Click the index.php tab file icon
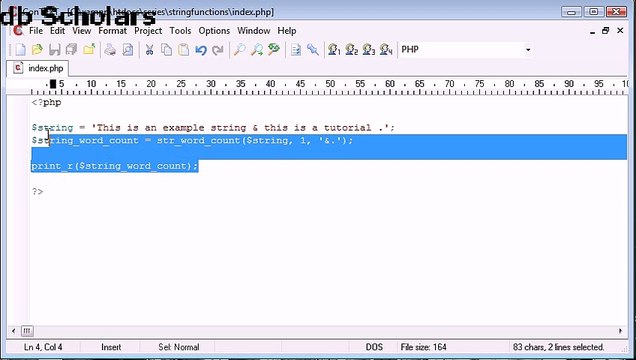 tap(18, 68)
